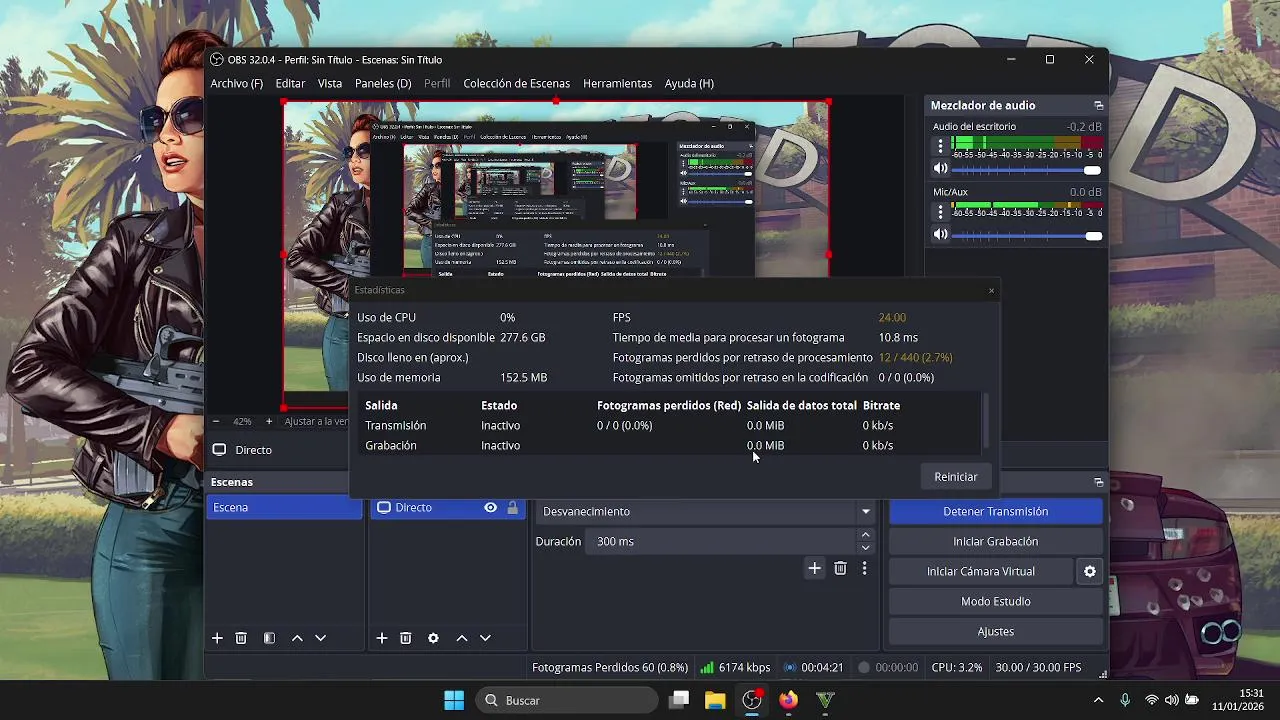The height and width of the screenshot is (720, 1280).
Task: Click the Duración 300 ms input field
Action: [720, 541]
